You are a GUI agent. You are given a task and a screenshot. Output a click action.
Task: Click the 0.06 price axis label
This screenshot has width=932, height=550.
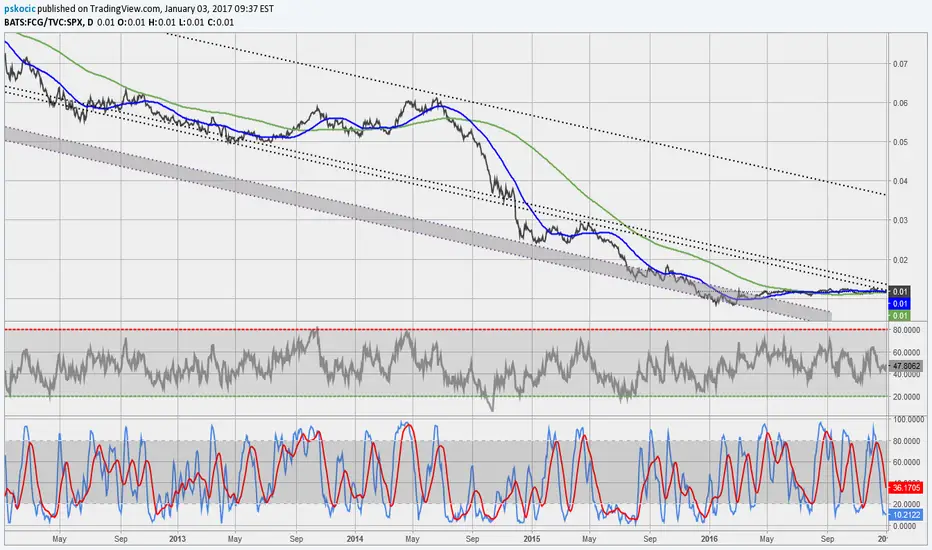900,103
